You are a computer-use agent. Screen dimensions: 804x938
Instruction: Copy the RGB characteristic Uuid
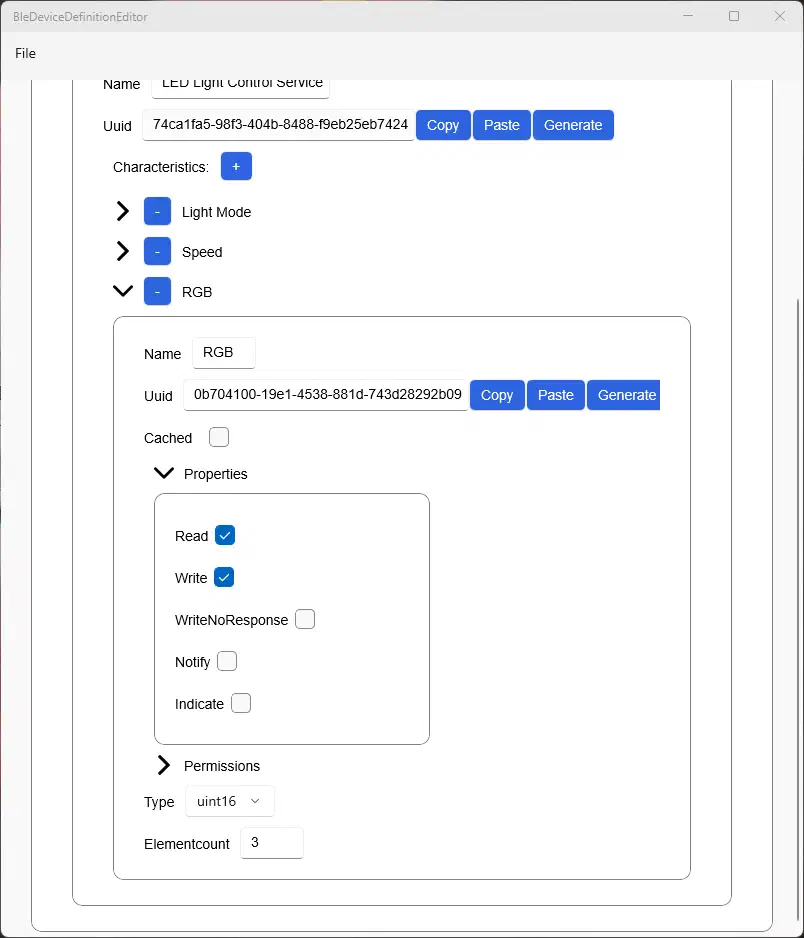tap(497, 395)
